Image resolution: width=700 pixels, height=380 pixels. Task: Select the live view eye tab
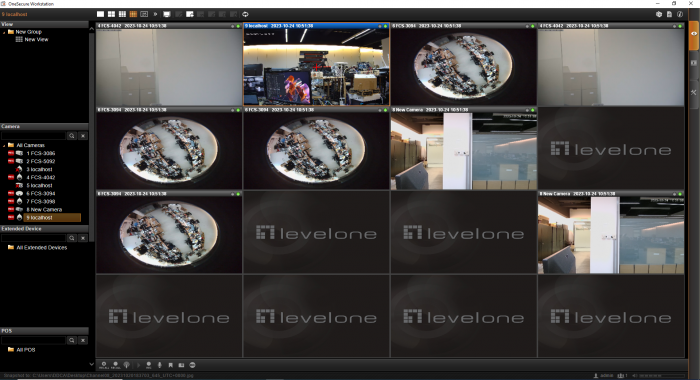click(694, 34)
